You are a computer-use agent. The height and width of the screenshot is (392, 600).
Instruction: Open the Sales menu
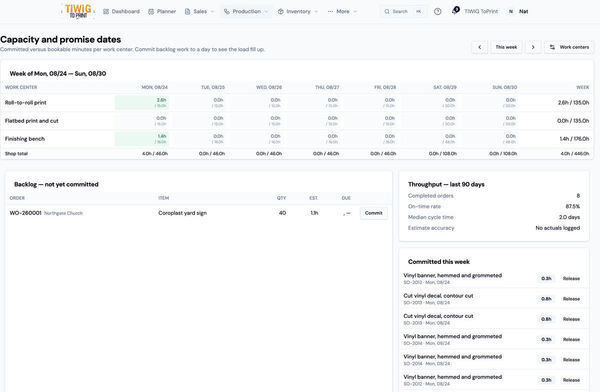click(199, 11)
